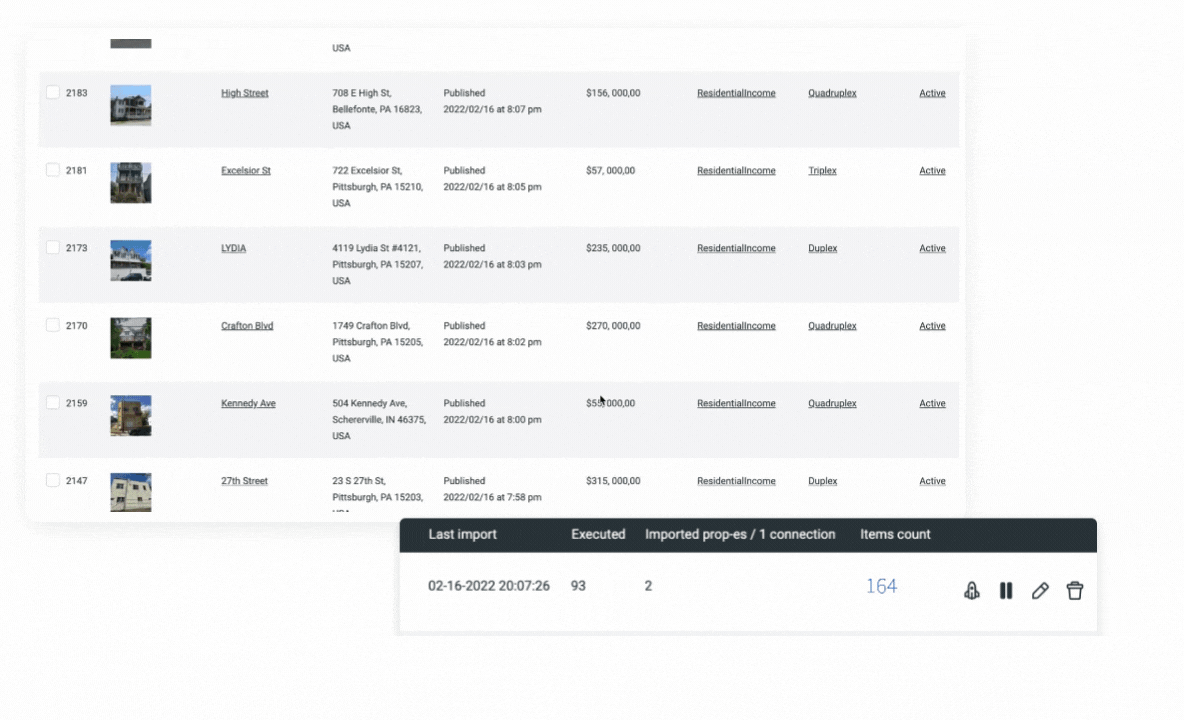Click Duplex type in the LYDIA row
The image size is (1184, 720).
click(x=822, y=248)
